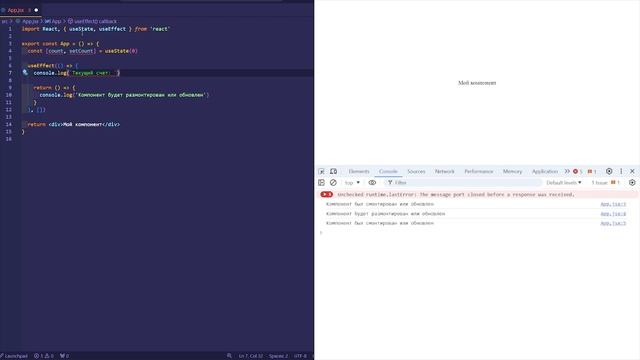Show more DevTools tabs with the double chevron
This screenshot has height=360, width=640.
[567, 171]
